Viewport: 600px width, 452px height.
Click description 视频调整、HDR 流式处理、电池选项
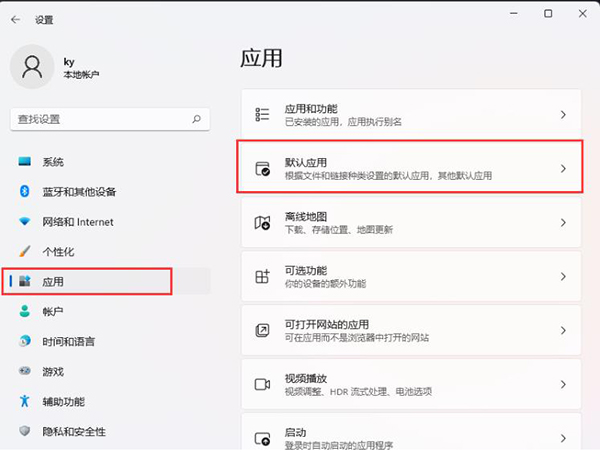tap(358, 392)
